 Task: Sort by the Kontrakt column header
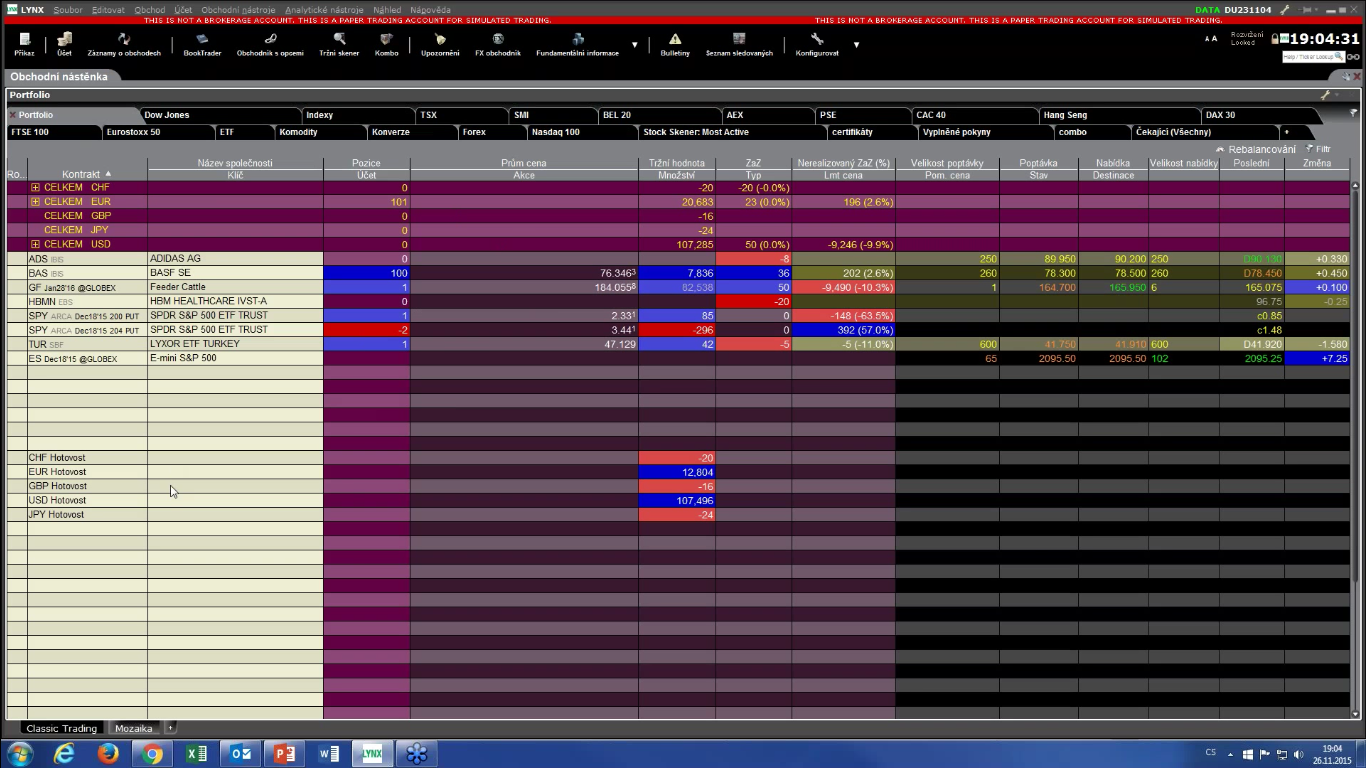point(87,174)
